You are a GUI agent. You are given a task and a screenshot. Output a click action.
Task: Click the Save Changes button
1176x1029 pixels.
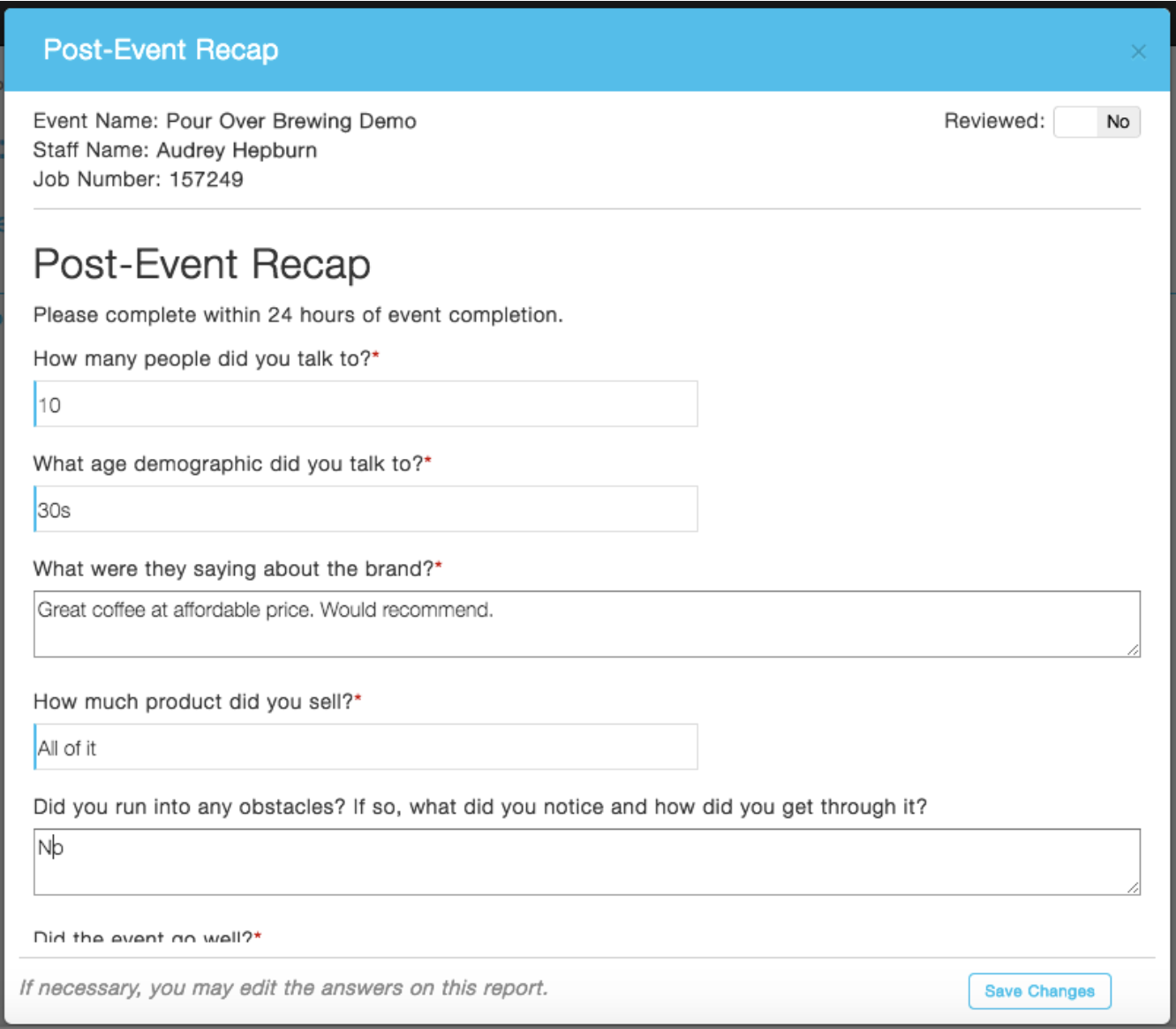pos(1039,991)
